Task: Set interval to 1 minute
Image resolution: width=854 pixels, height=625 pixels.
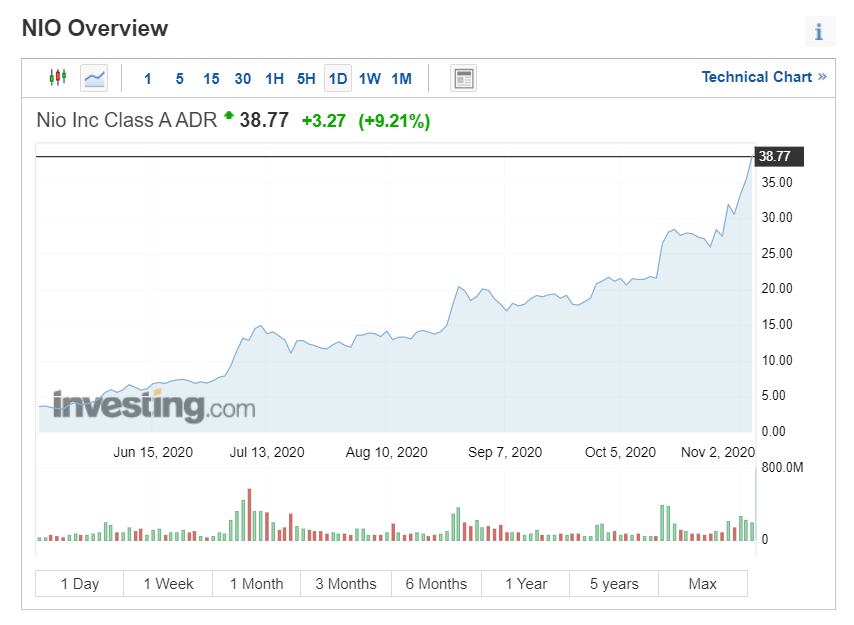Action: coord(148,79)
